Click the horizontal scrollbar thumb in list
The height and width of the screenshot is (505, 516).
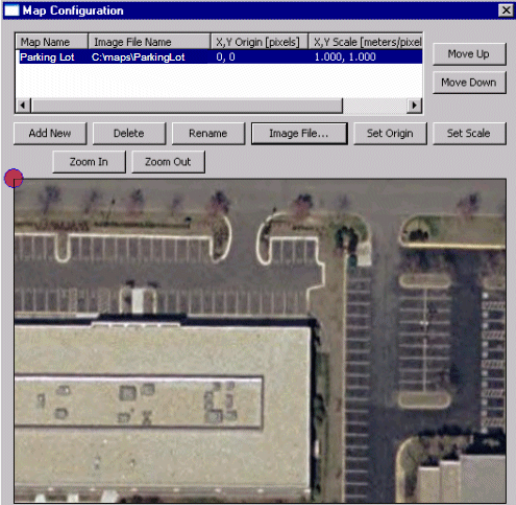[x=187, y=106]
